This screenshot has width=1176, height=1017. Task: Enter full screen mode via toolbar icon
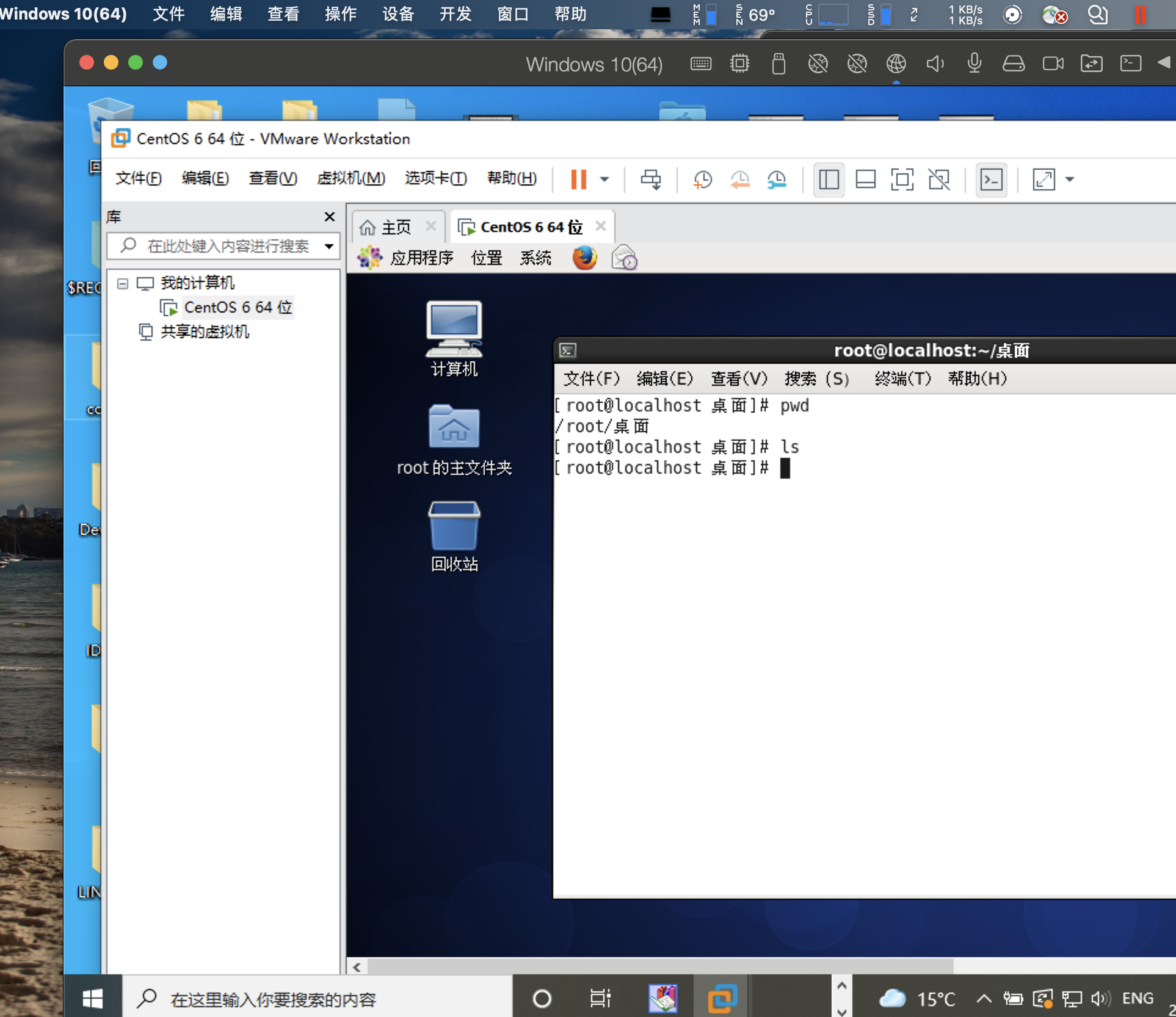(902, 179)
